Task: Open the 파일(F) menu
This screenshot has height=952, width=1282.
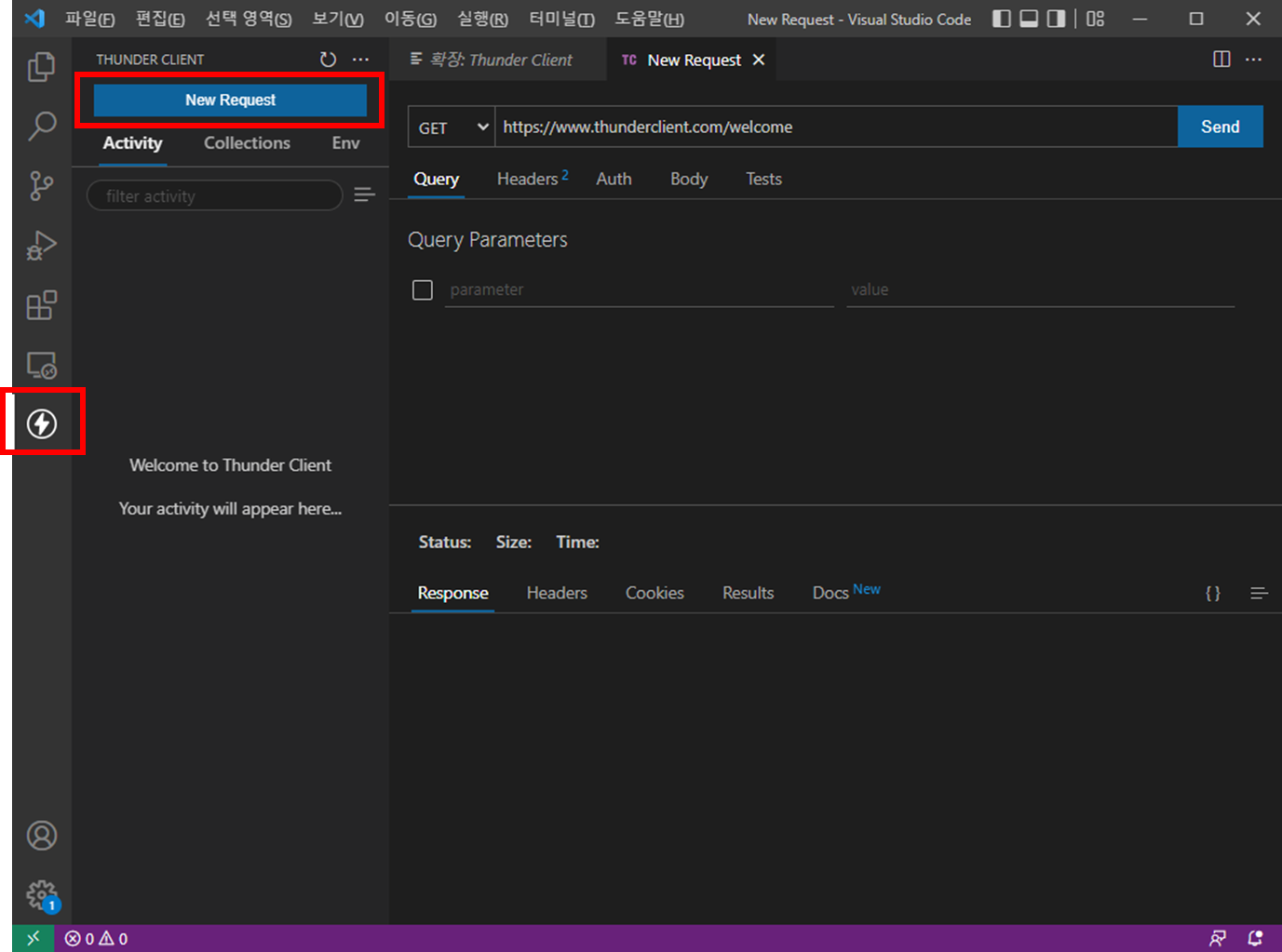Action: pyautogui.click(x=90, y=19)
